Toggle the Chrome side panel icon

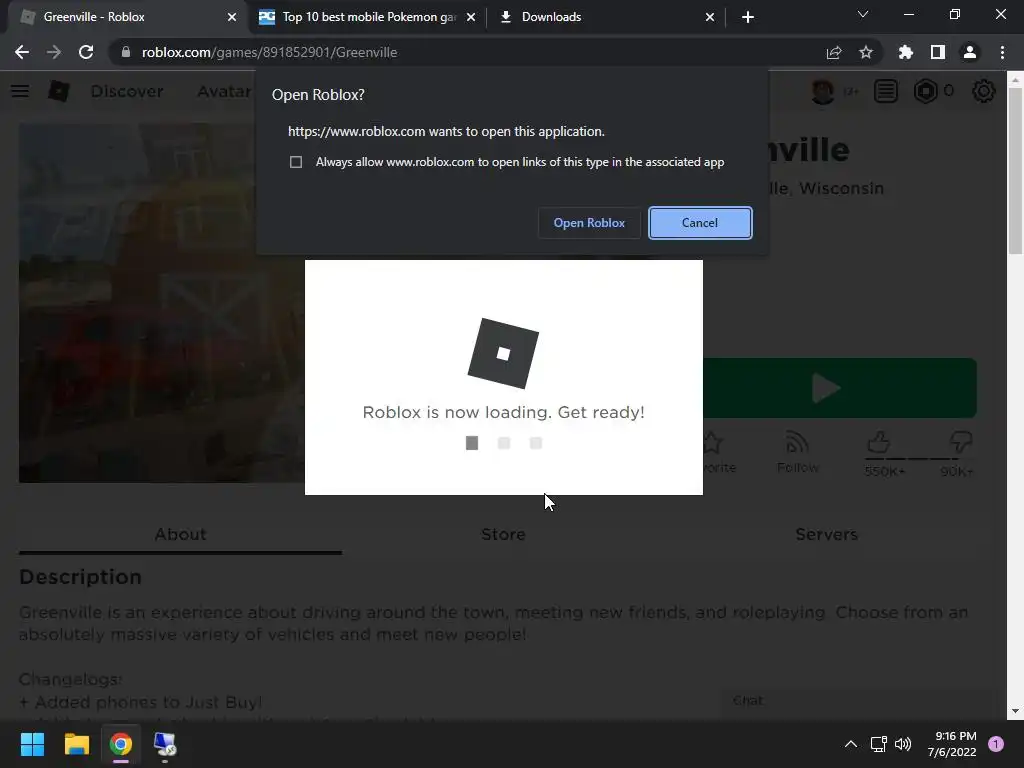pyautogui.click(x=938, y=52)
